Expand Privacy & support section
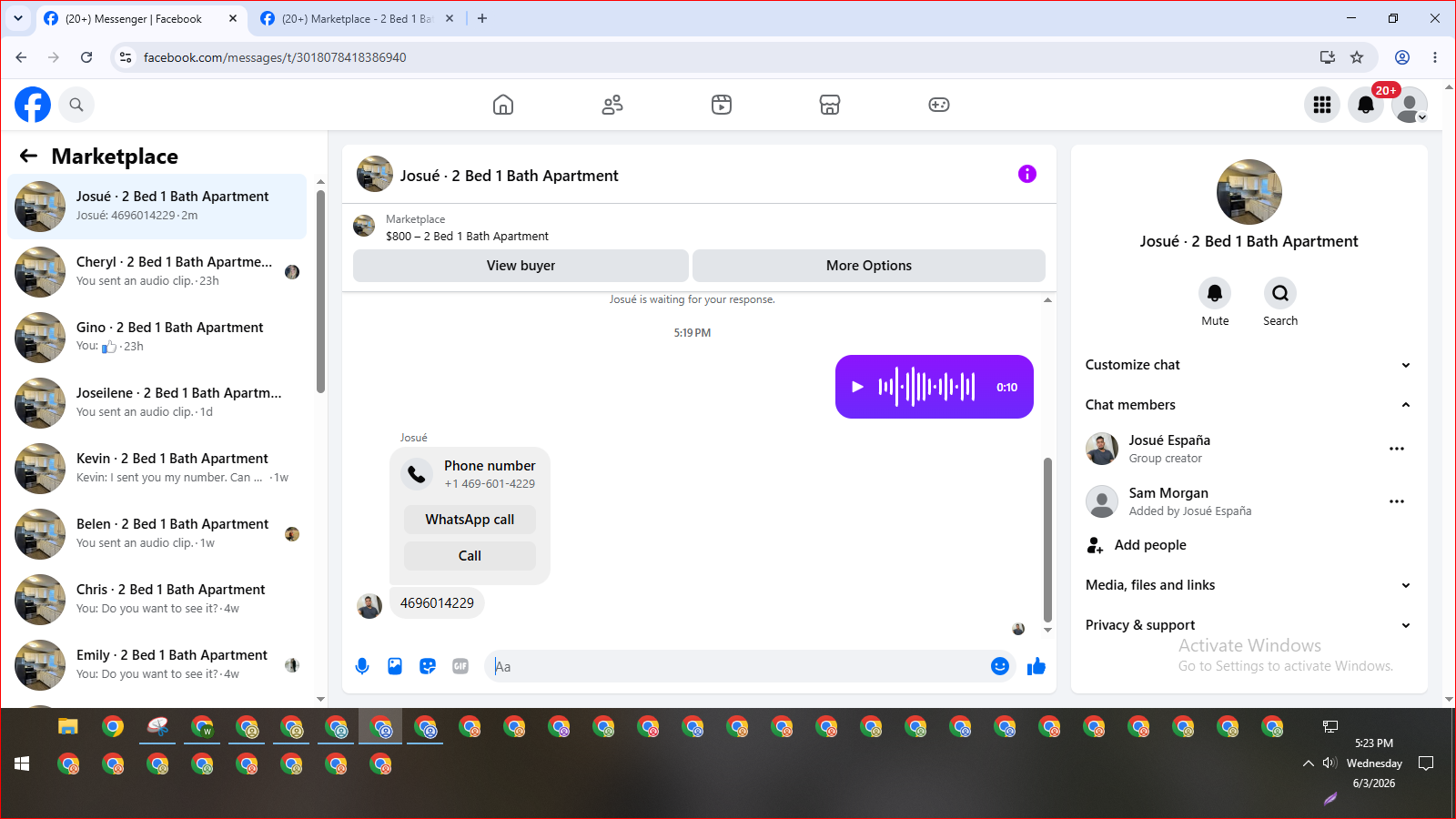Image resolution: width=1456 pixels, height=819 pixels. 1249,625
